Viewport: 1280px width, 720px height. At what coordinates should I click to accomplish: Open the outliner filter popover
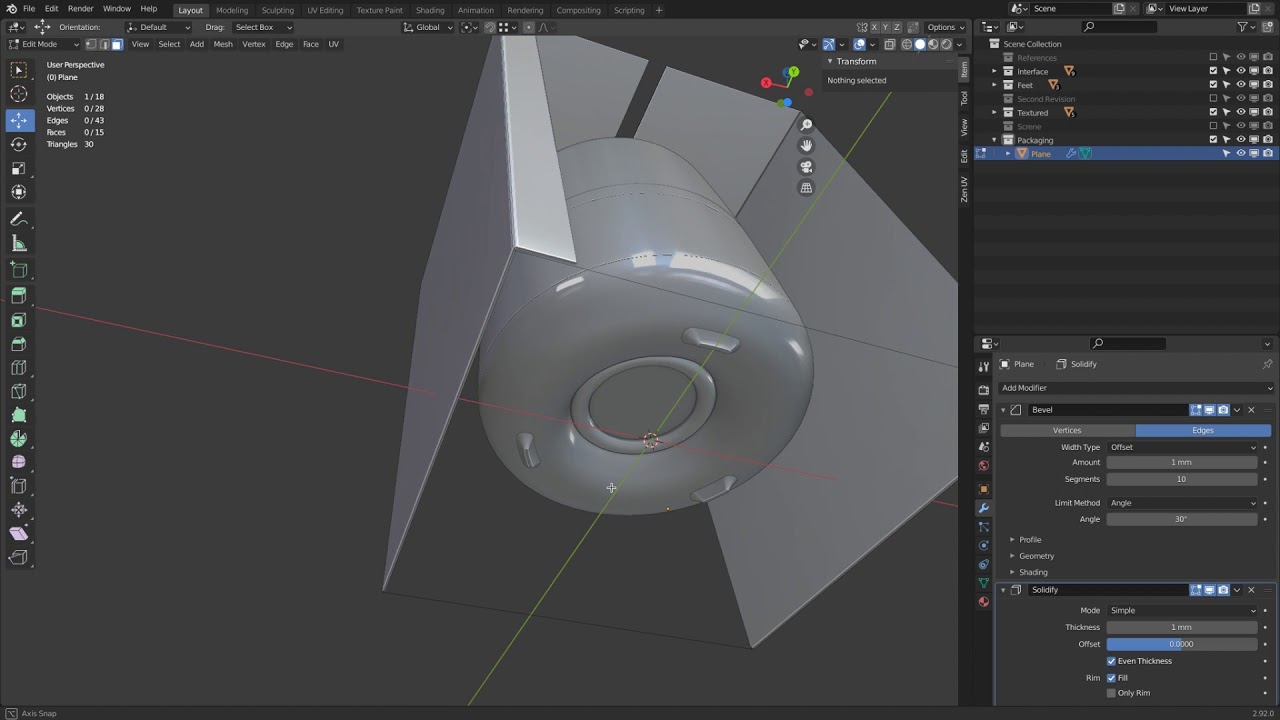[x=1244, y=27]
